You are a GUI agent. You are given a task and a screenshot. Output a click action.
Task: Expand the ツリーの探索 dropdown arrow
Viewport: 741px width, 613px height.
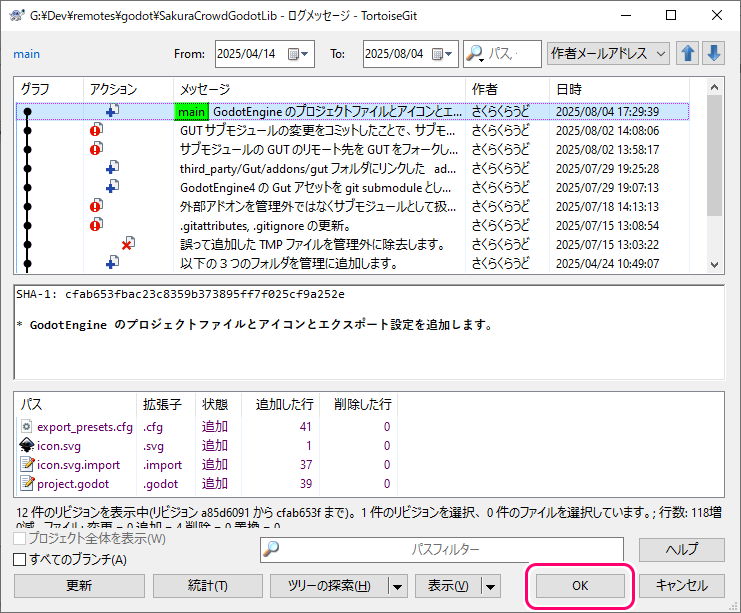[398, 586]
